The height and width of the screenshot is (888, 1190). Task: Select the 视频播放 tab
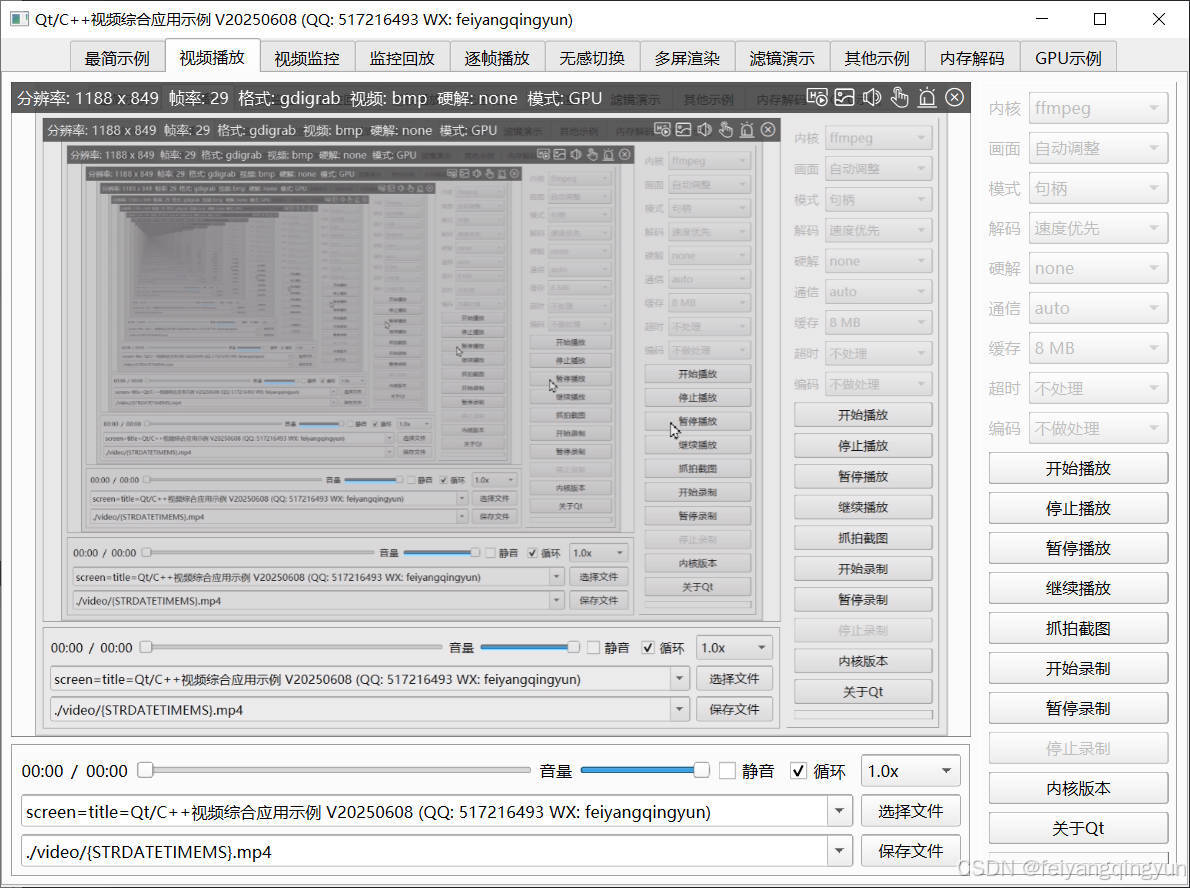click(212, 56)
